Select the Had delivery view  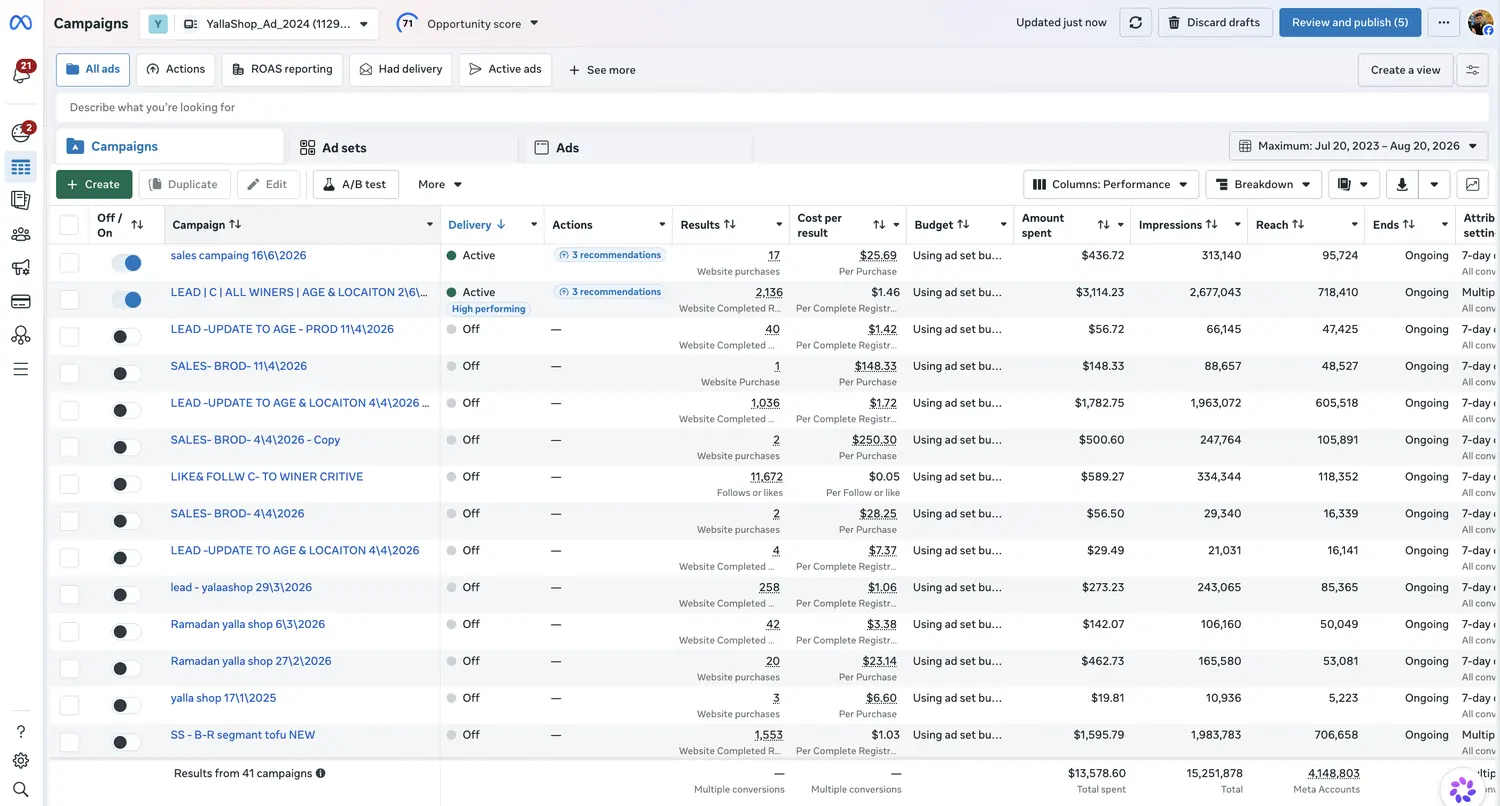(x=400, y=69)
